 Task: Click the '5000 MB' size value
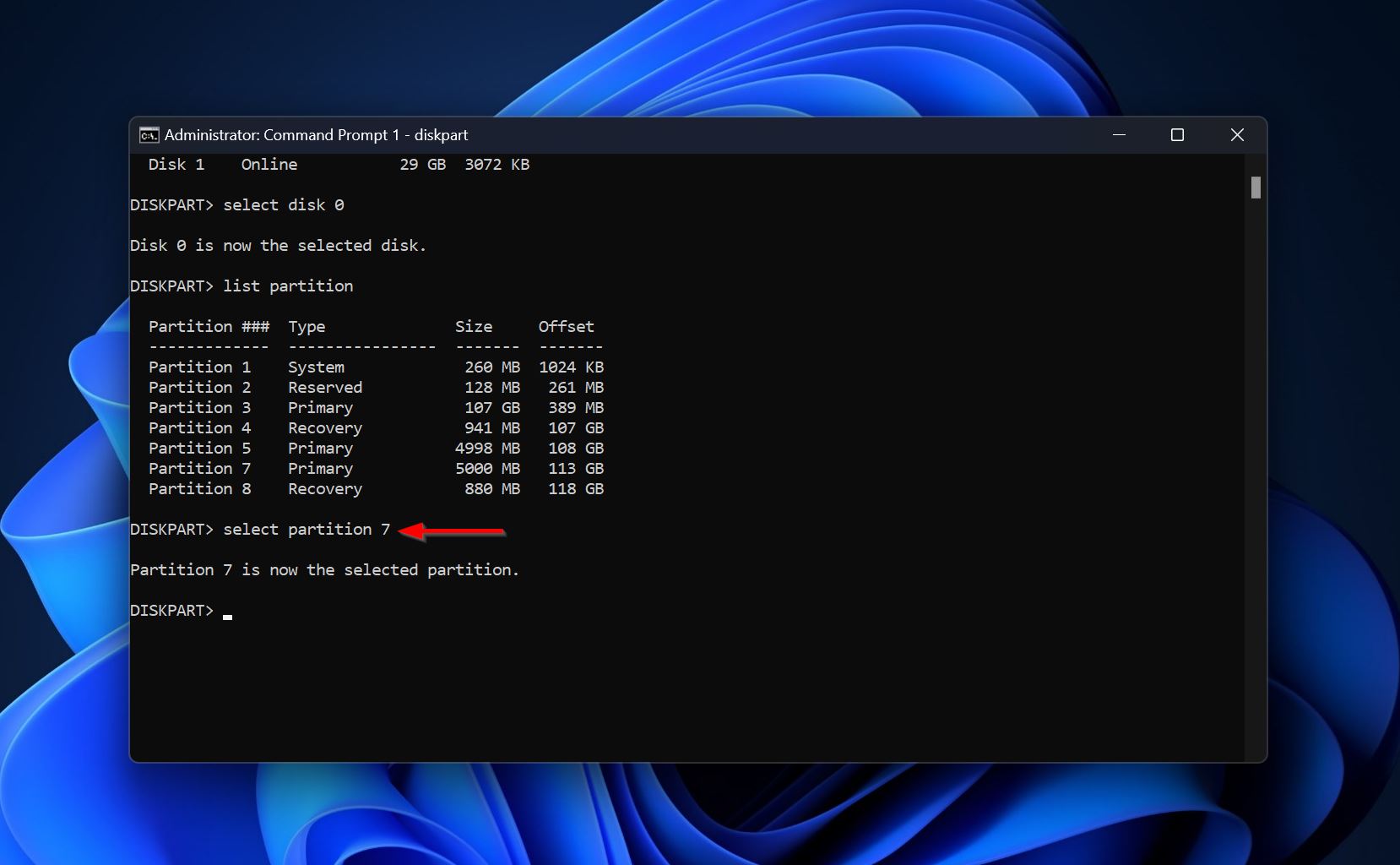pyautogui.click(x=487, y=469)
